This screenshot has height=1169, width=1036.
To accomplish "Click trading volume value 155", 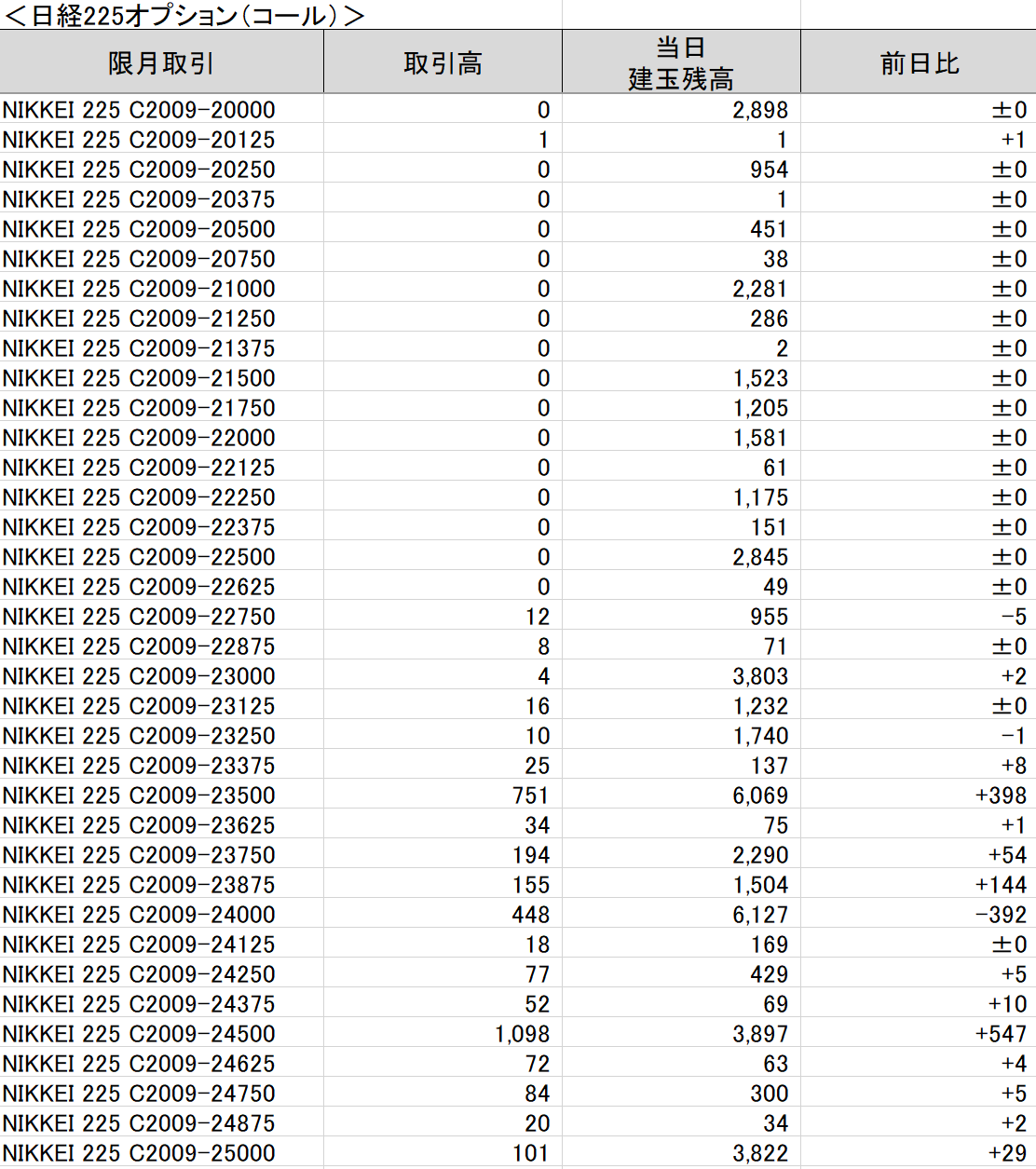I will [531, 885].
